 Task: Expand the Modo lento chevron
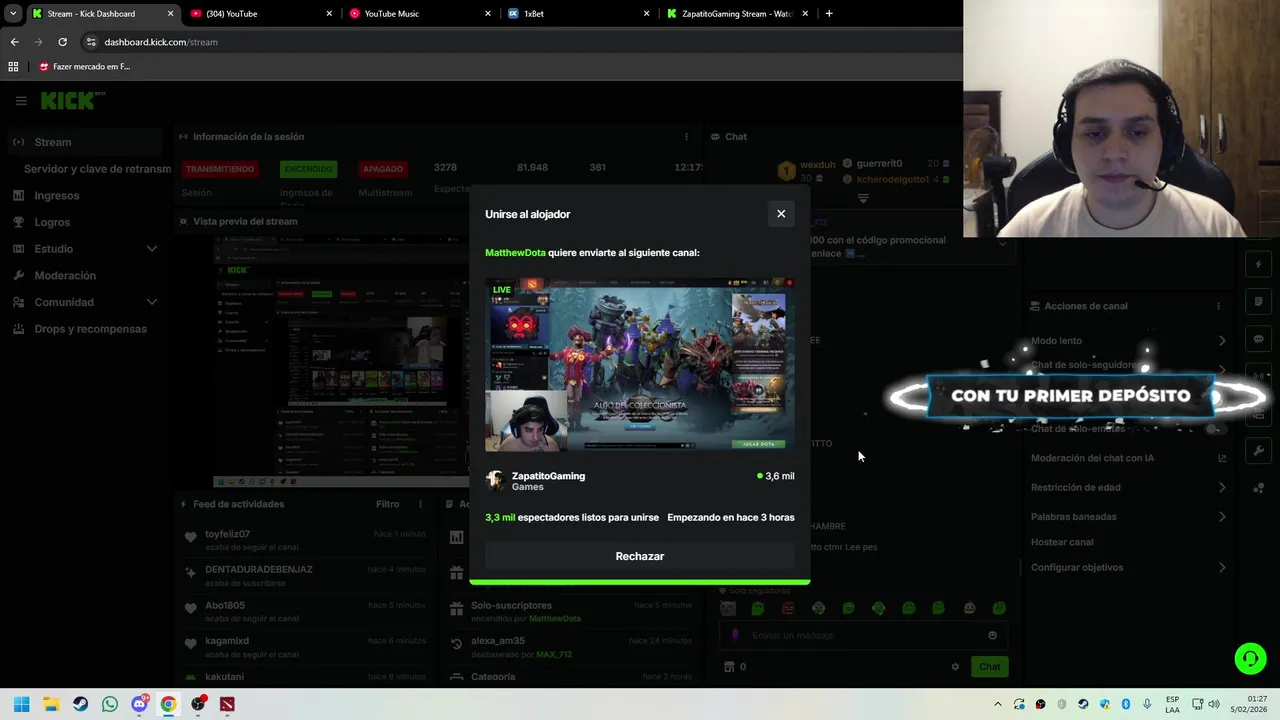coord(1222,341)
